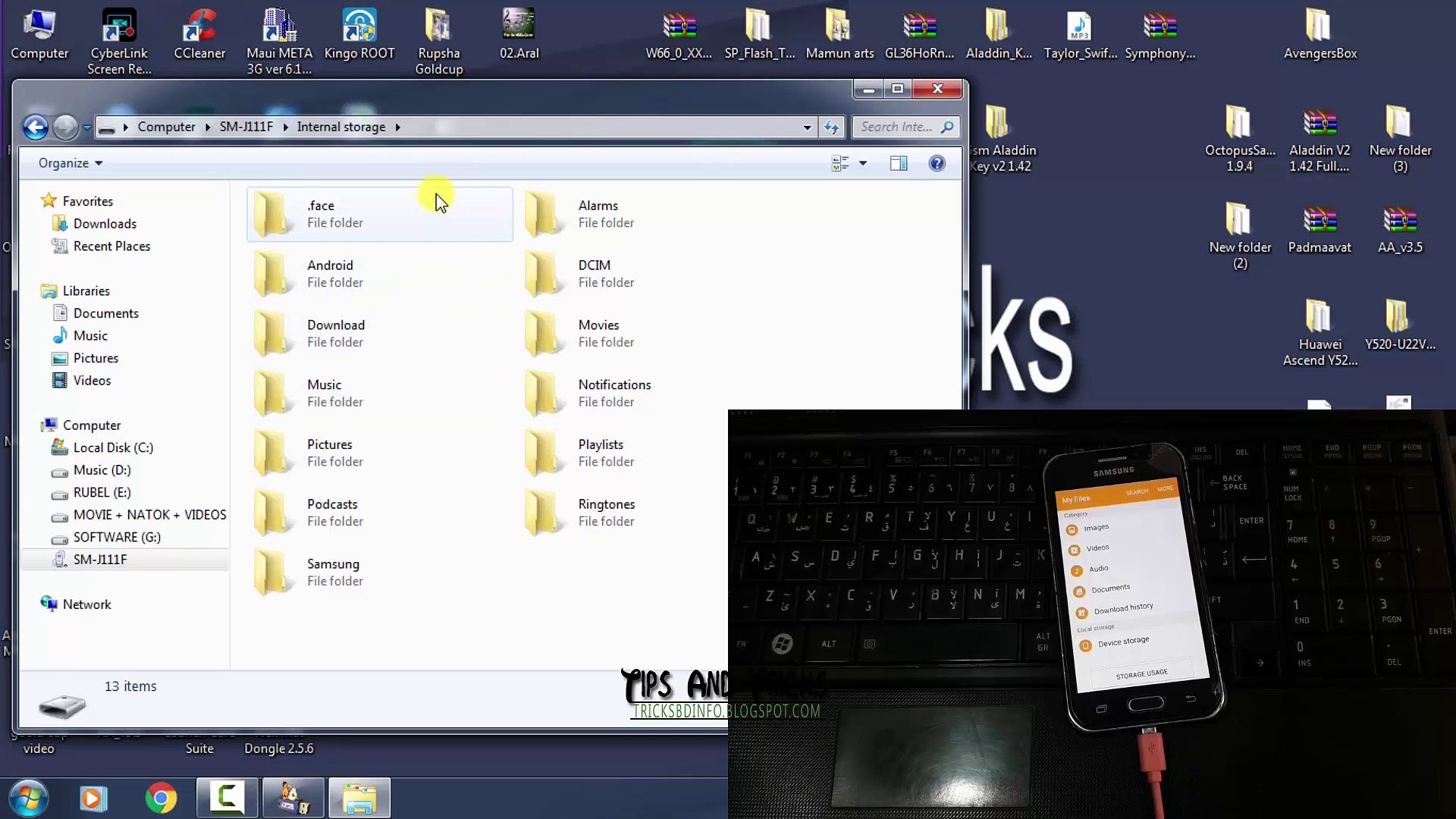The height and width of the screenshot is (819, 1456).
Task: Select the Android folder icon
Action: 273,273
